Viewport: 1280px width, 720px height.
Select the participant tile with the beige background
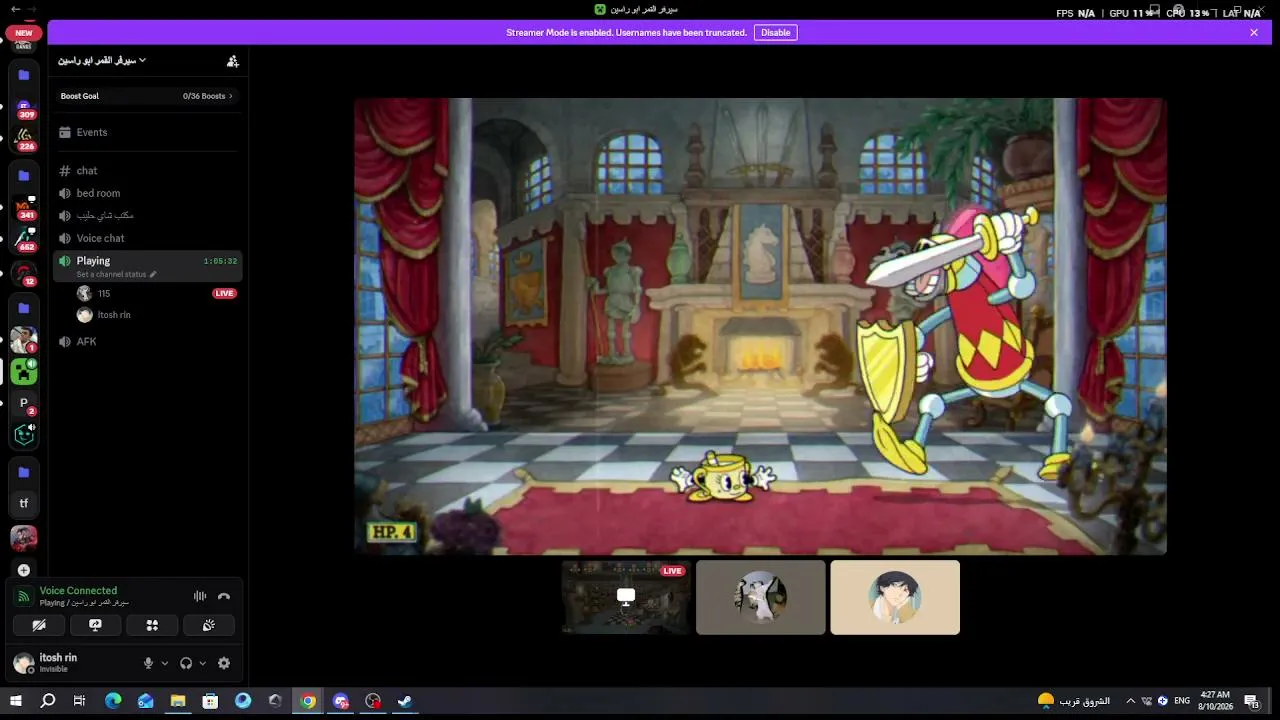(895, 597)
